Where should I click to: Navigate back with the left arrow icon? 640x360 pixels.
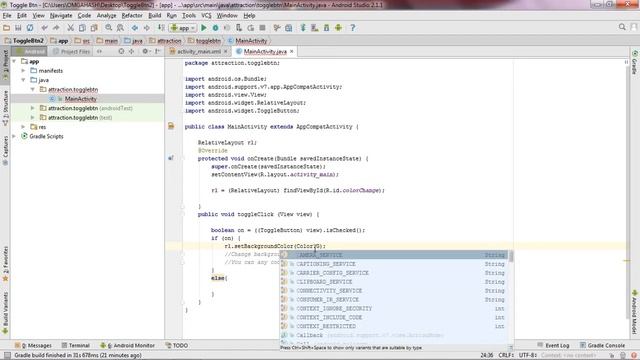(135, 28)
